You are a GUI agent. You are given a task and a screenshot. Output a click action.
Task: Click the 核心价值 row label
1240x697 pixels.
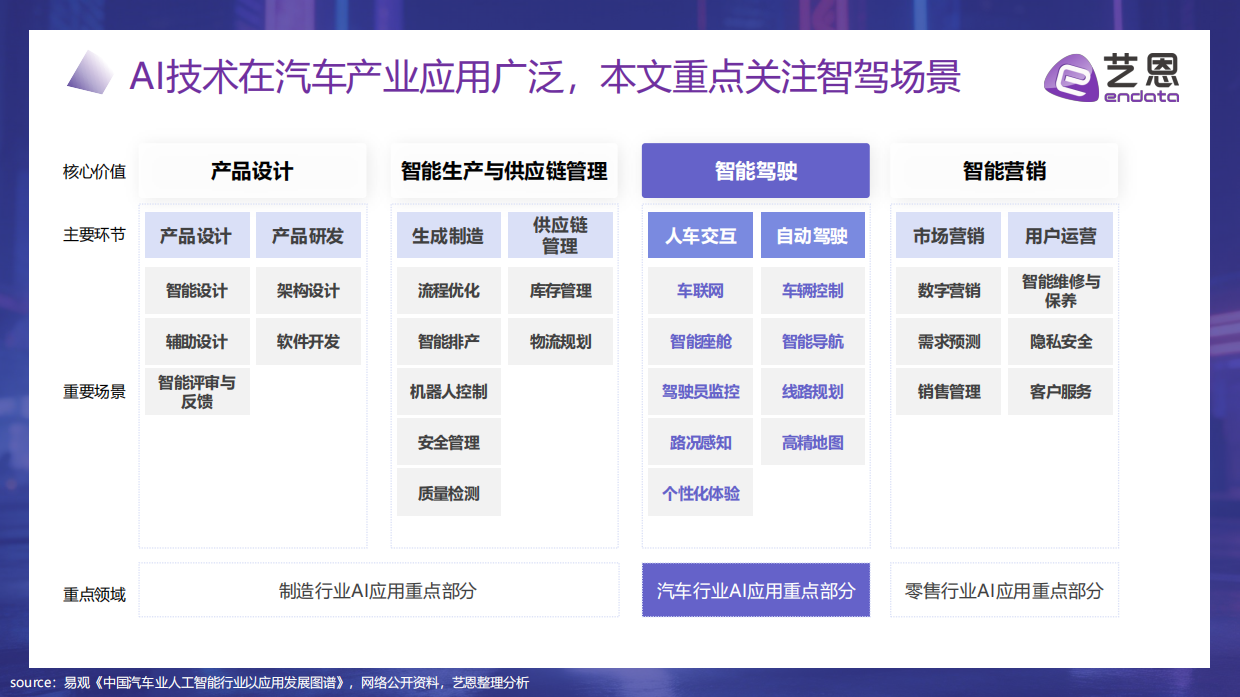pyautogui.click(x=93, y=170)
